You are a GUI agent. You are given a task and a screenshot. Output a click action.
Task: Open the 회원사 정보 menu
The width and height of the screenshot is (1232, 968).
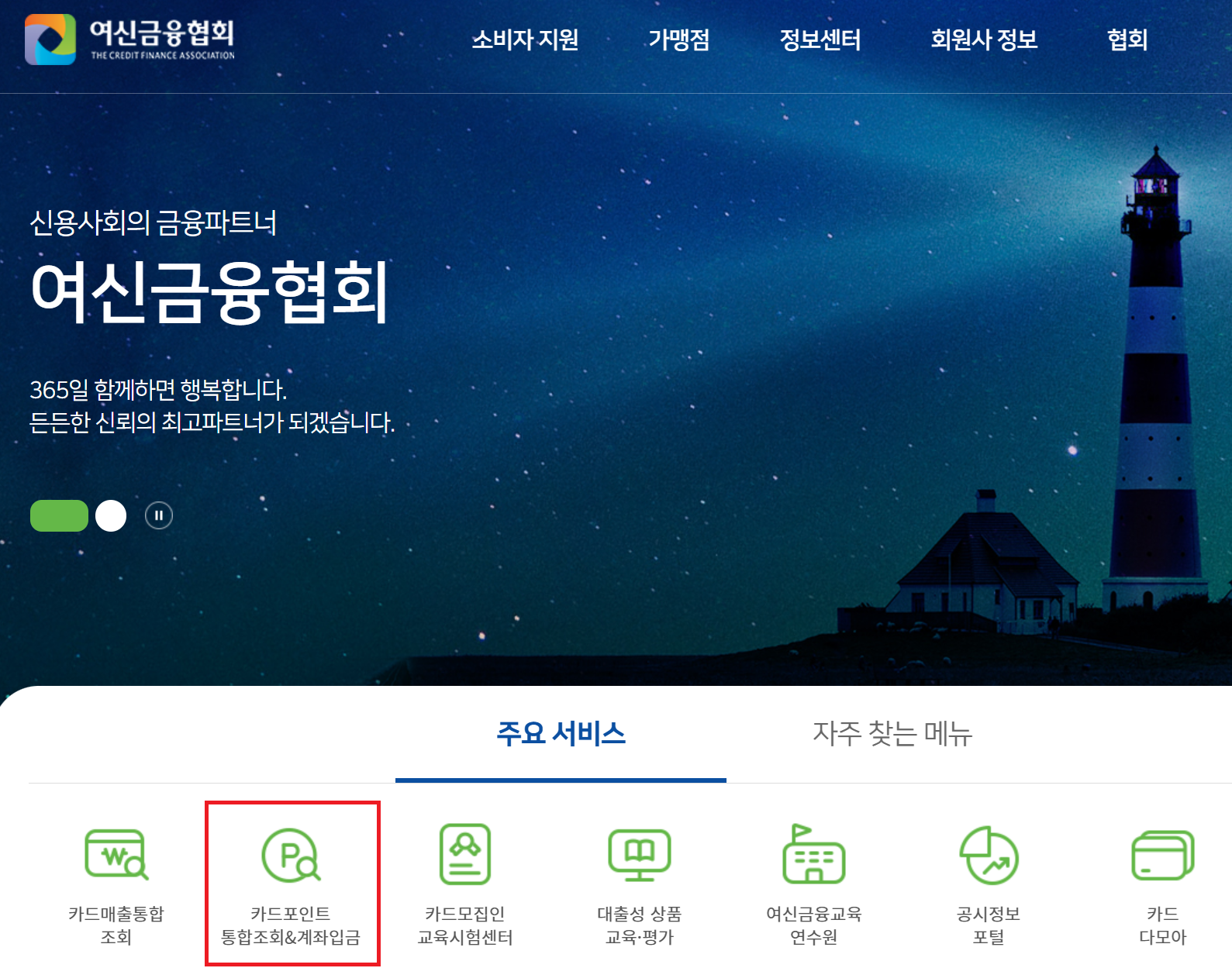tap(984, 40)
